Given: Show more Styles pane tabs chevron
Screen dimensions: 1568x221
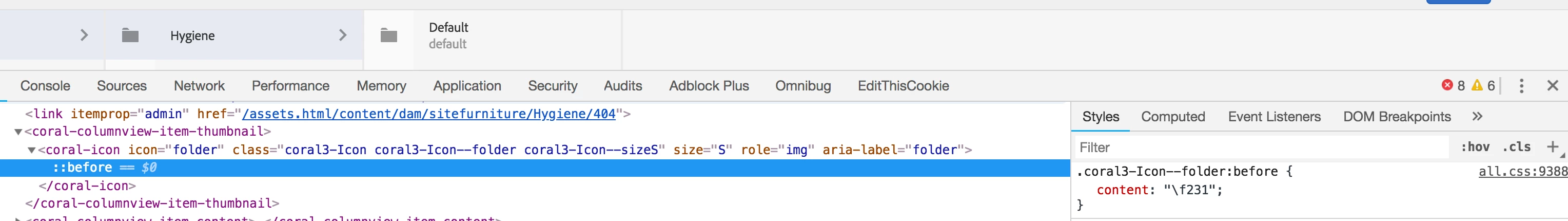Looking at the screenshot, I should pyautogui.click(x=1477, y=116).
